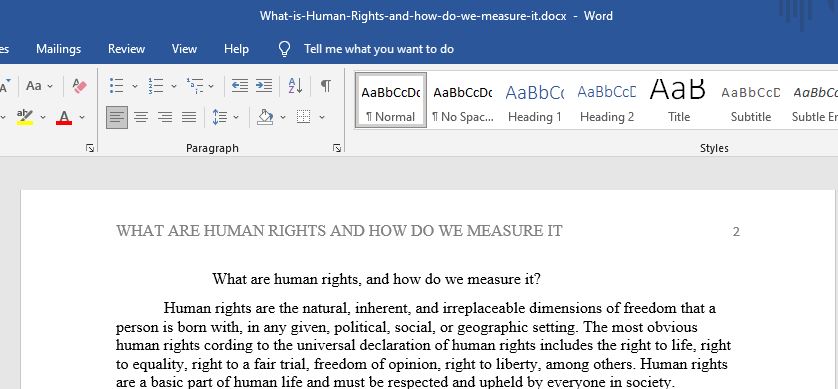The width and height of the screenshot is (838, 389).
Task: Toggle Align Right alignment
Action: pos(165,117)
